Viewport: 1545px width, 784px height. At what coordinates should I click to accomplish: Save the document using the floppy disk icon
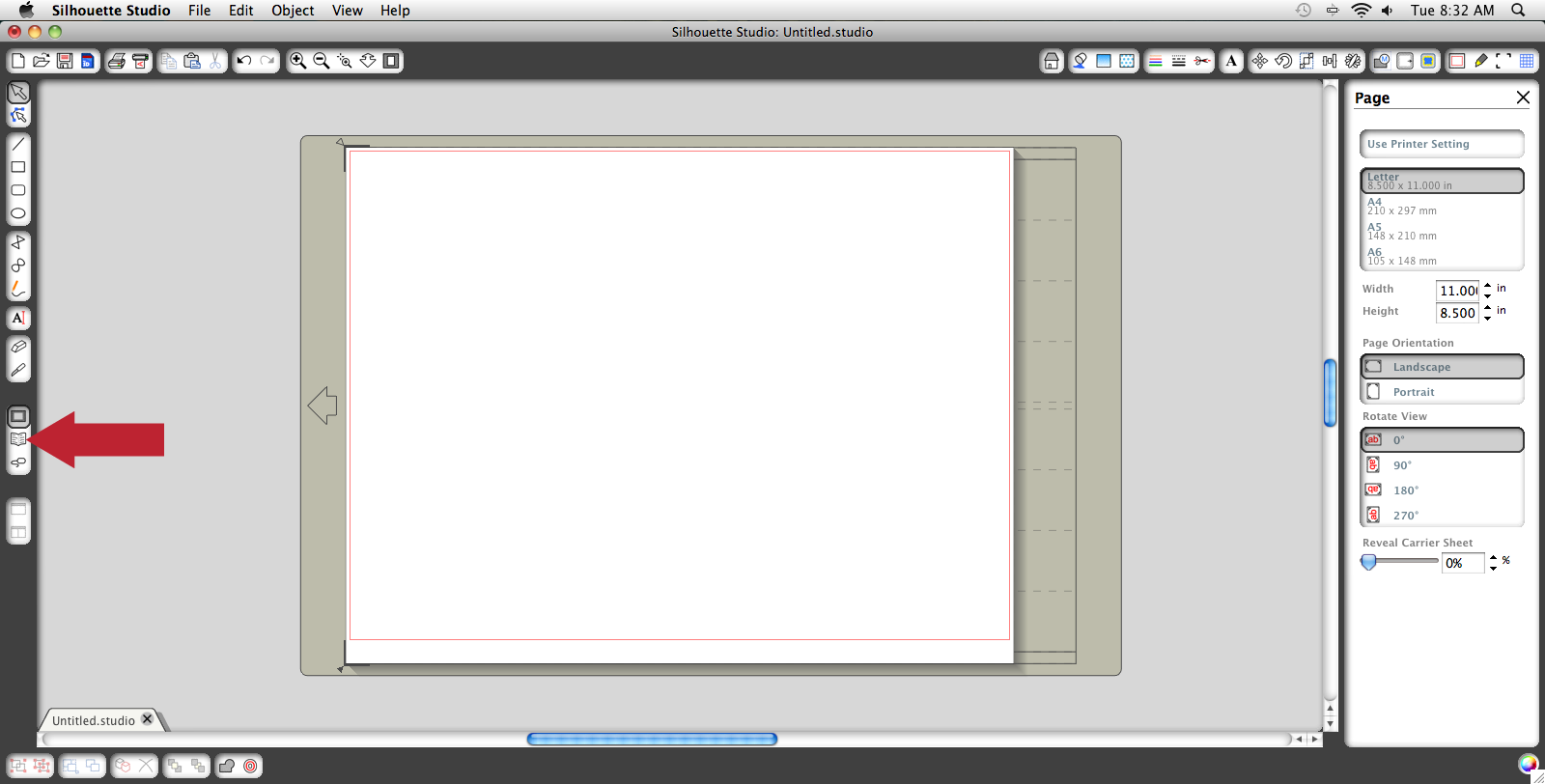[65, 61]
